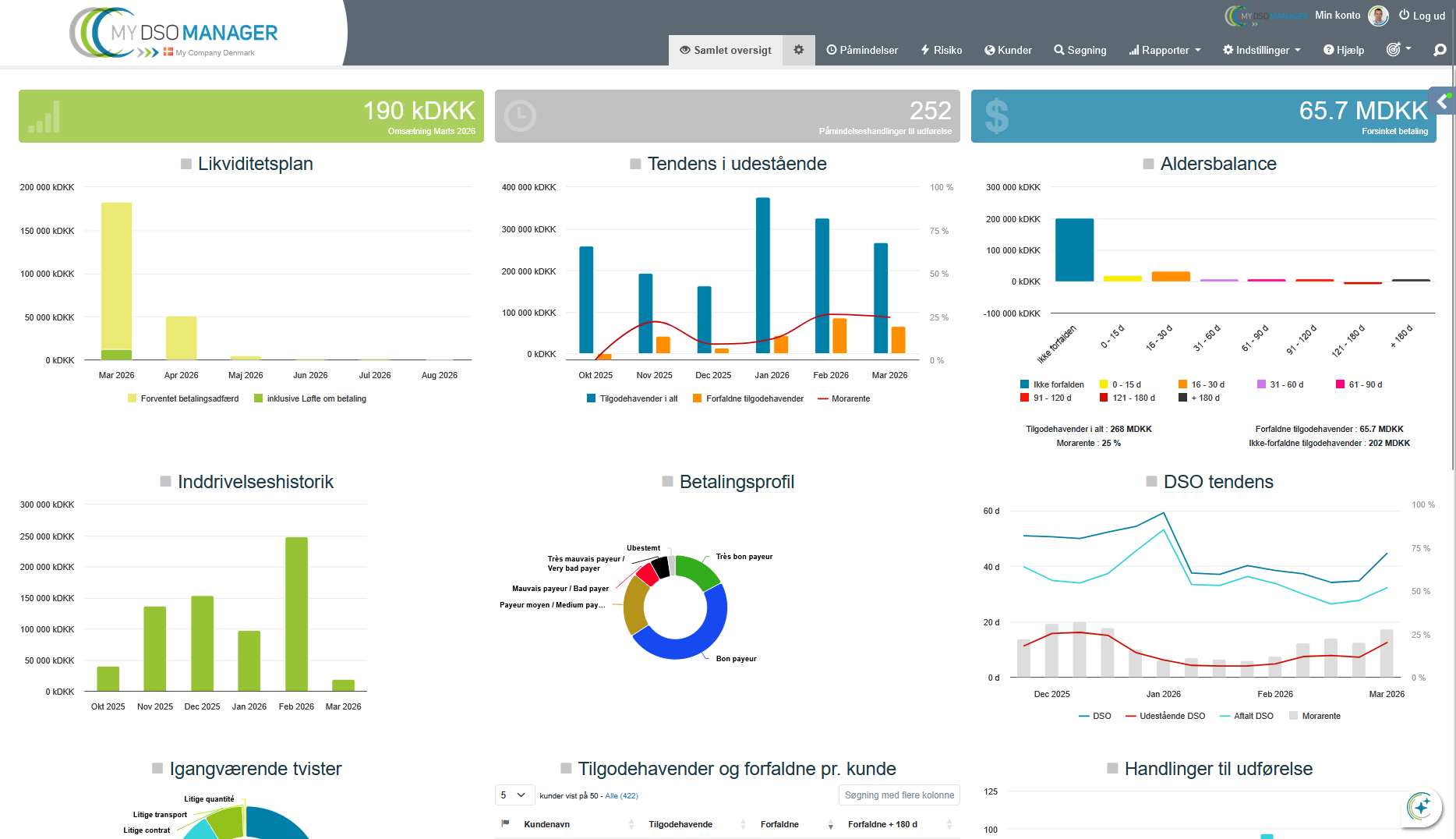
Task: Click the Søgning med flere kolonne field
Action: (x=899, y=795)
